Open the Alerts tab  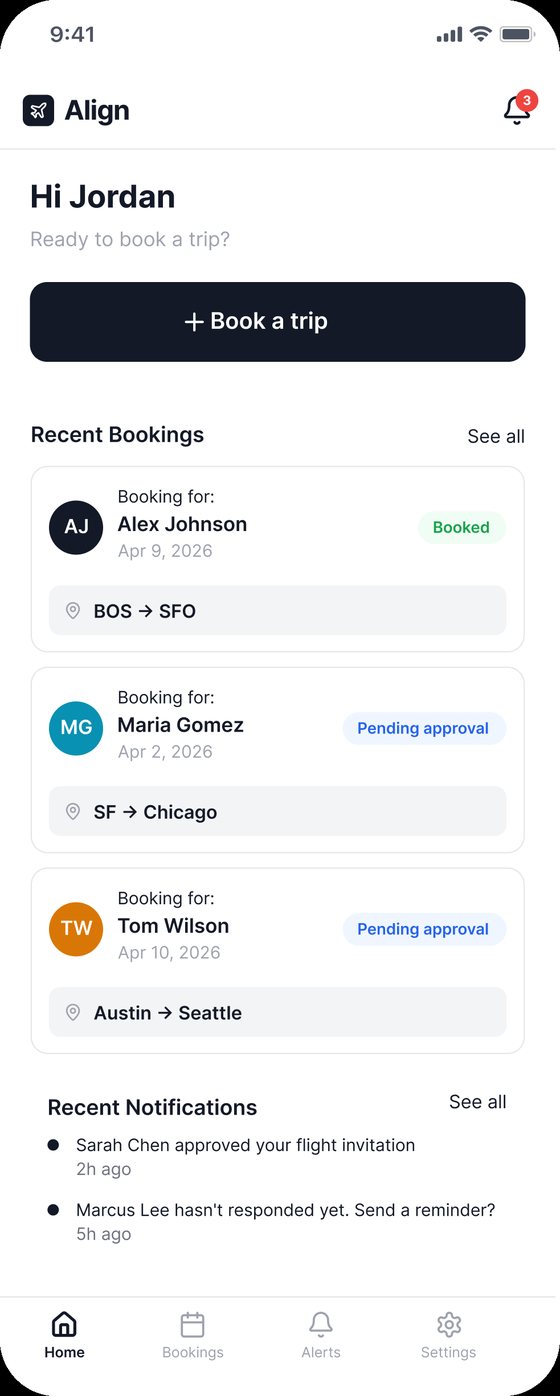pyautogui.click(x=321, y=1336)
